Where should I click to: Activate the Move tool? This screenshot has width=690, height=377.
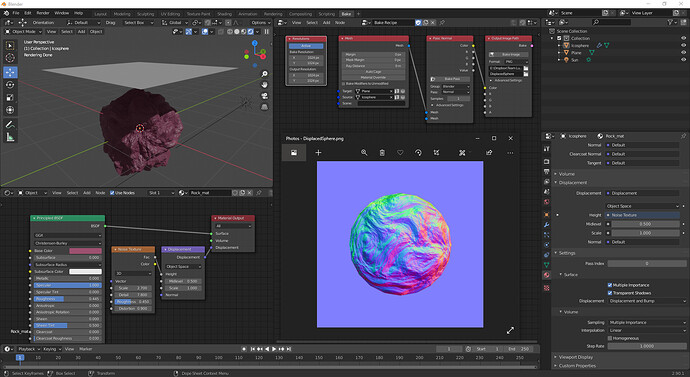click(x=10, y=72)
